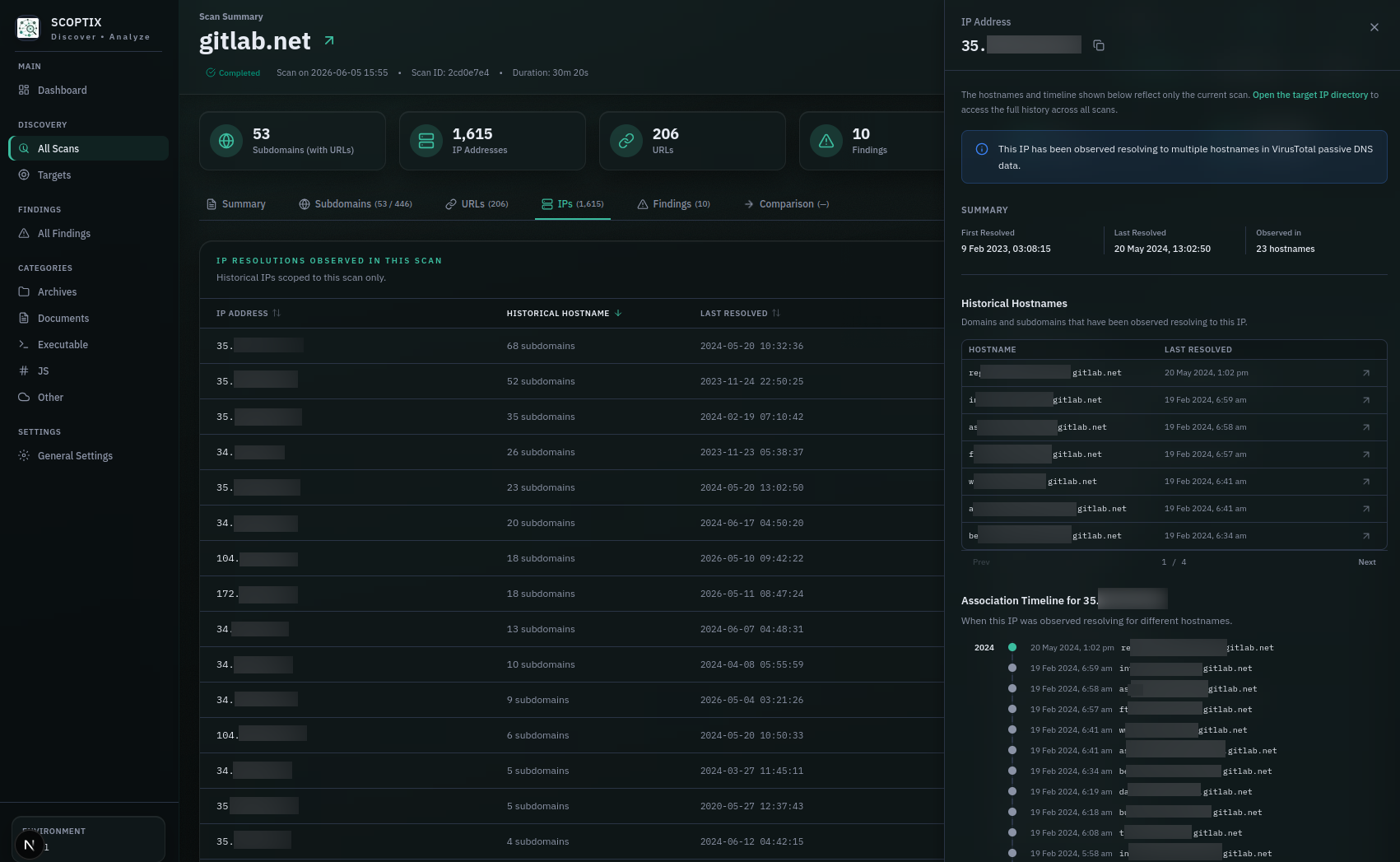Select the IP row with 68 subdomains

click(571, 346)
